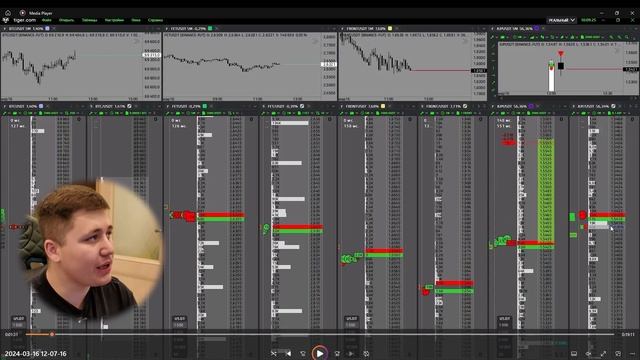Open the Реальный account mode dropdown
The width and height of the screenshot is (640, 360).
point(561,20)
